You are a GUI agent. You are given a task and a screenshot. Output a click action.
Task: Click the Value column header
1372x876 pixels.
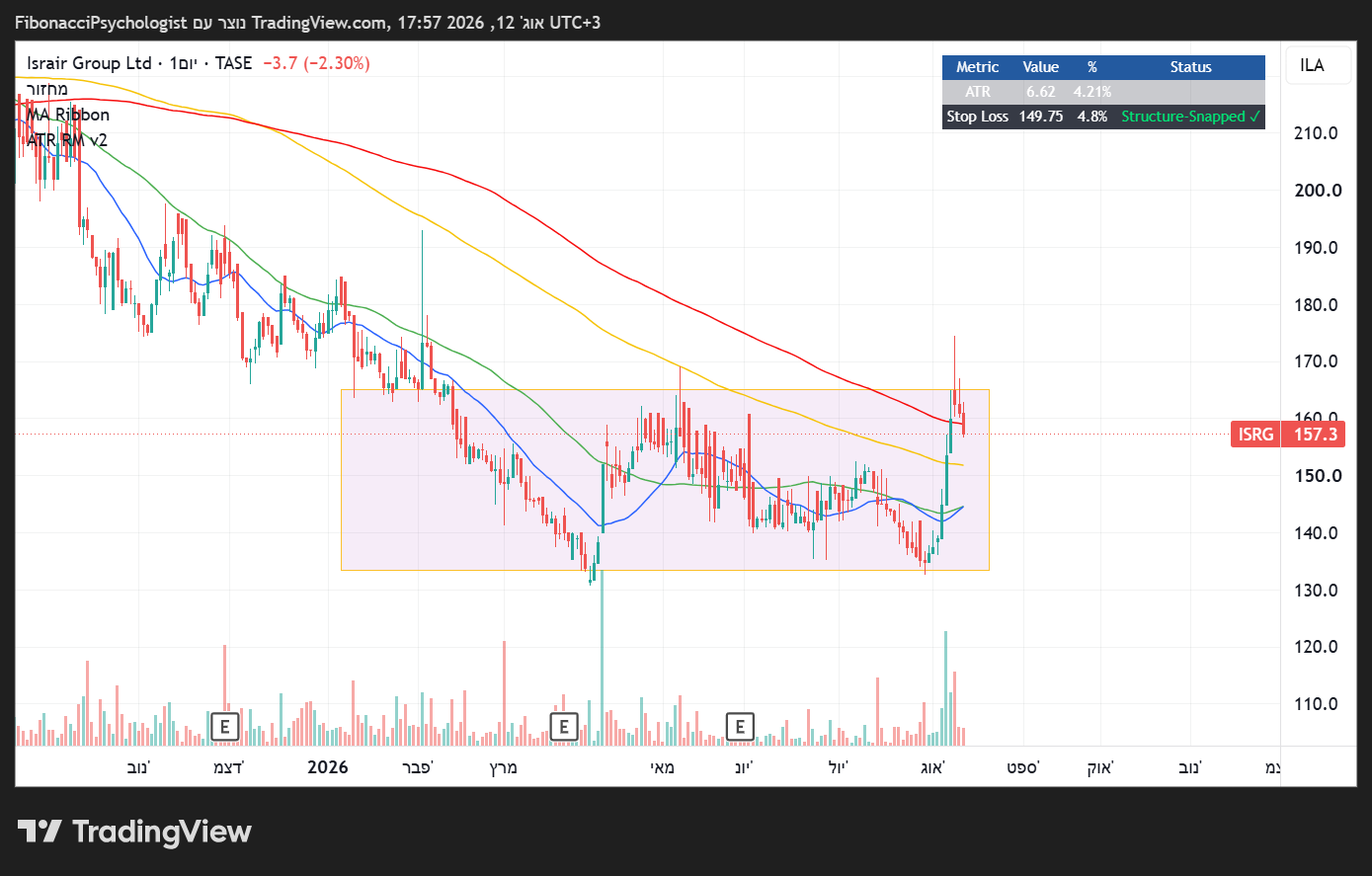tap(1041, 67)
